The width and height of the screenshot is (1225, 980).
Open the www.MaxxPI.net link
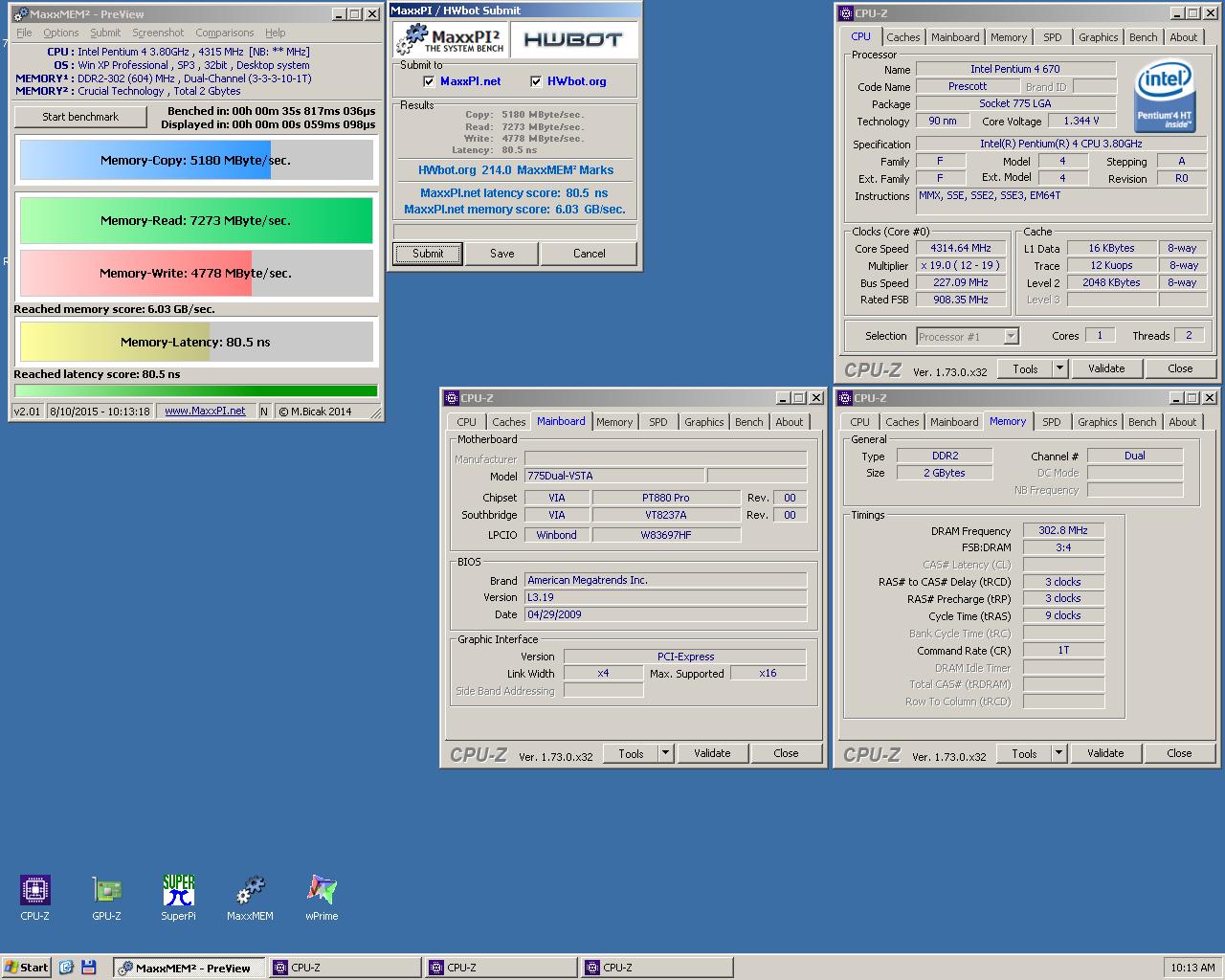click(x=205, y=412)
